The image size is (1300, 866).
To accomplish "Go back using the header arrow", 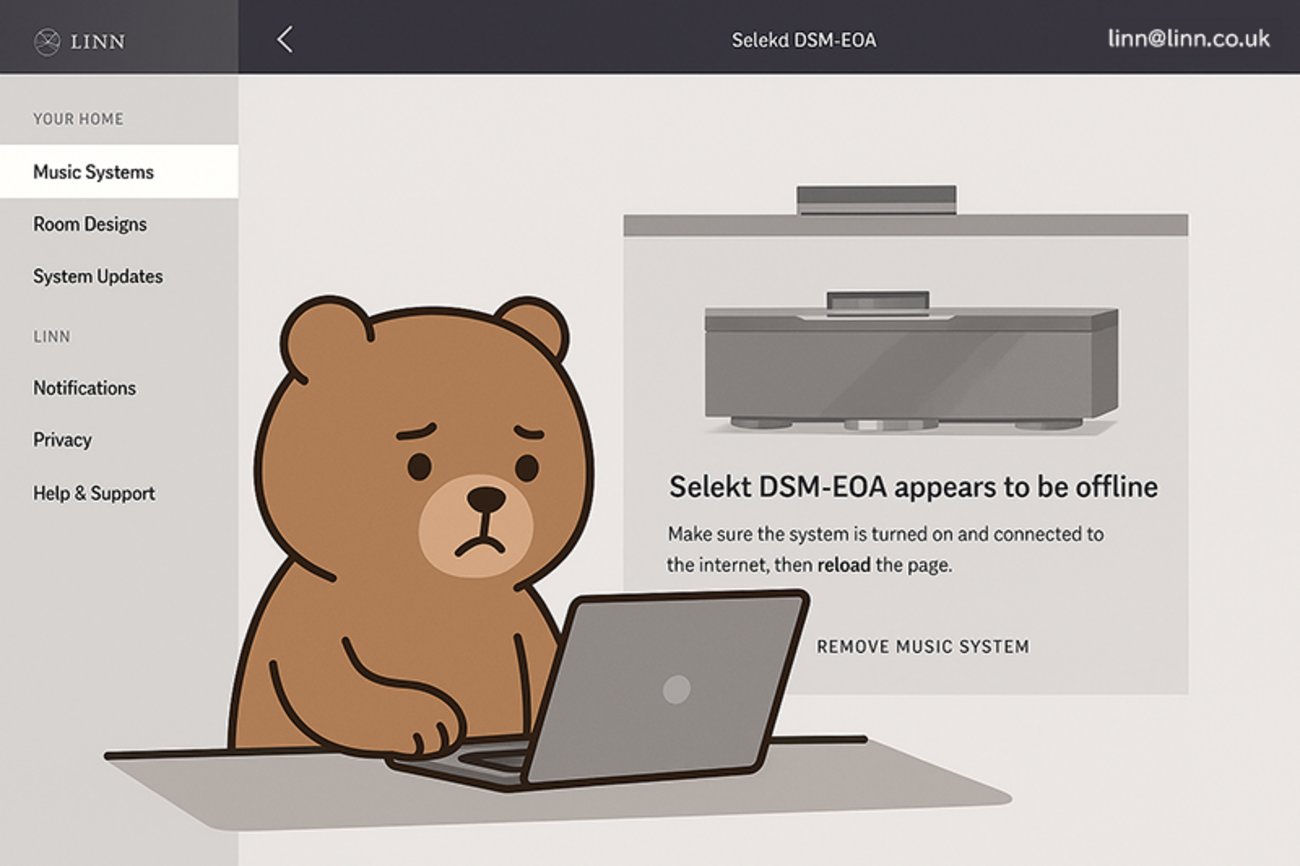I will tap(285, 39).
